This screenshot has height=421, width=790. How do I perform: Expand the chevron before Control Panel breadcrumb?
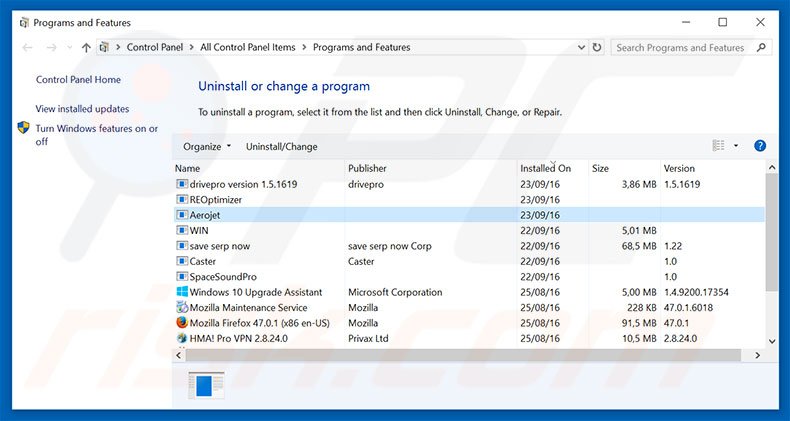(118, 47)
